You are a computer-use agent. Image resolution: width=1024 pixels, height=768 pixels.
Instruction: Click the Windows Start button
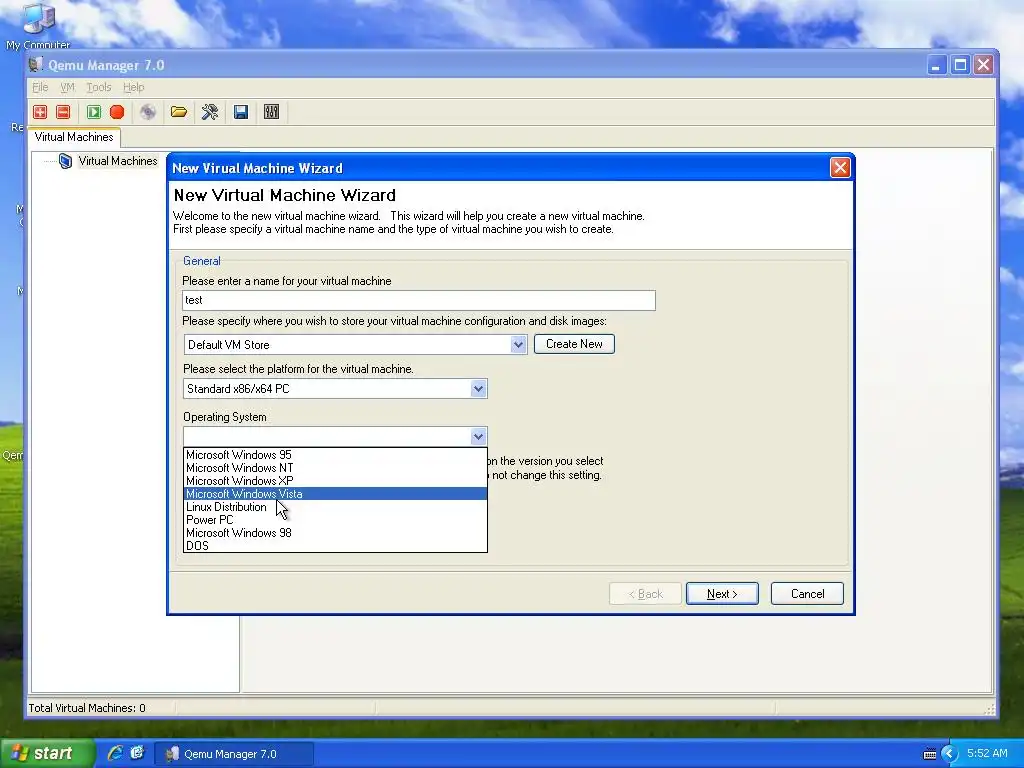click(x=47, y=754)
